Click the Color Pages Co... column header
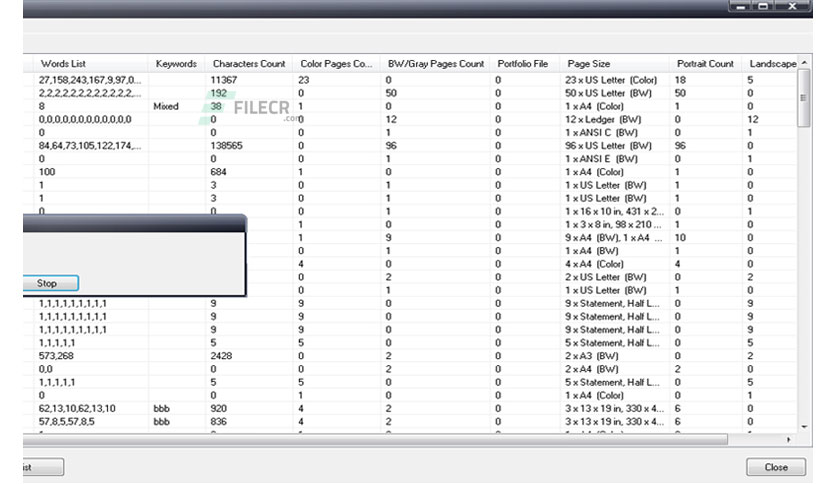 336,63
